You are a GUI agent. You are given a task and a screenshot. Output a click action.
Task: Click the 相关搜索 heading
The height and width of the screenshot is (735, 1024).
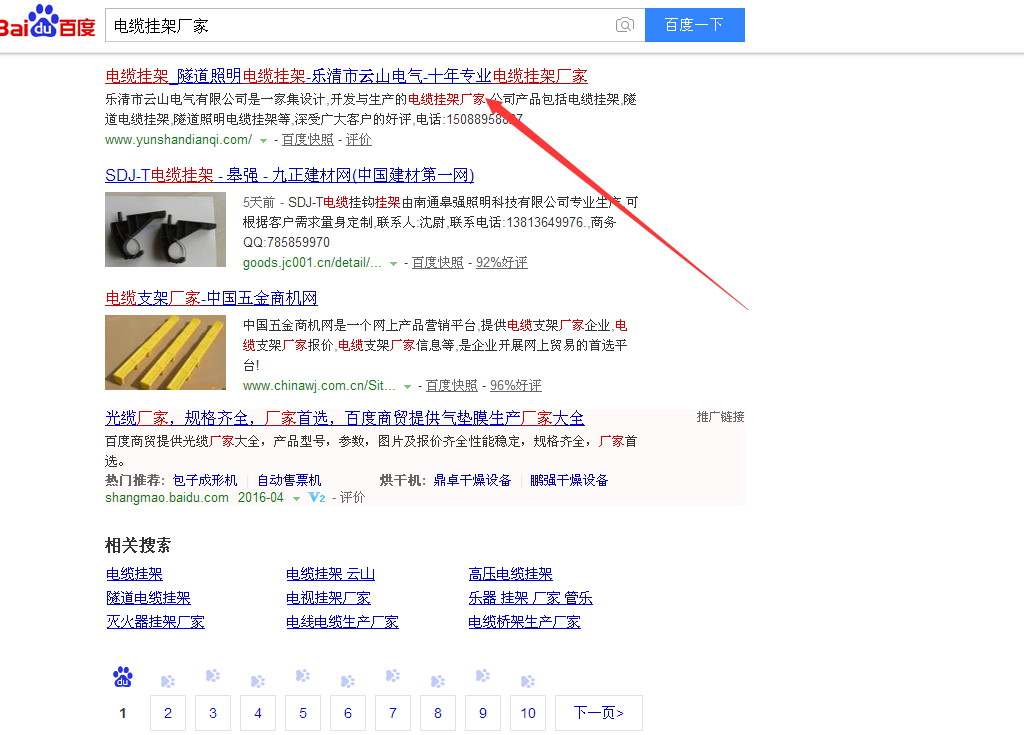[138, 545]
